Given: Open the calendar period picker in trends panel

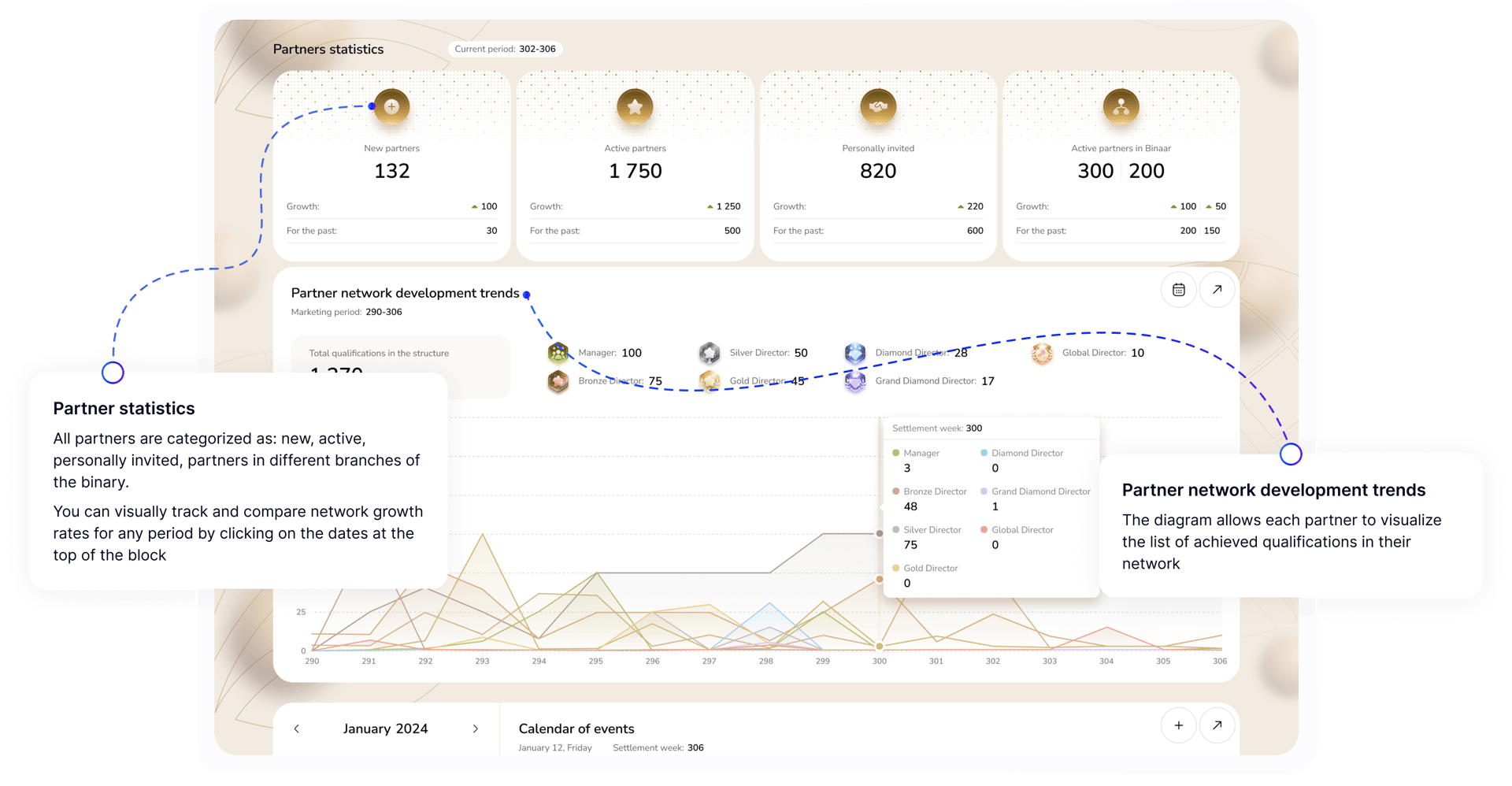Looking at the screenshot, I should pos(1178,290).
